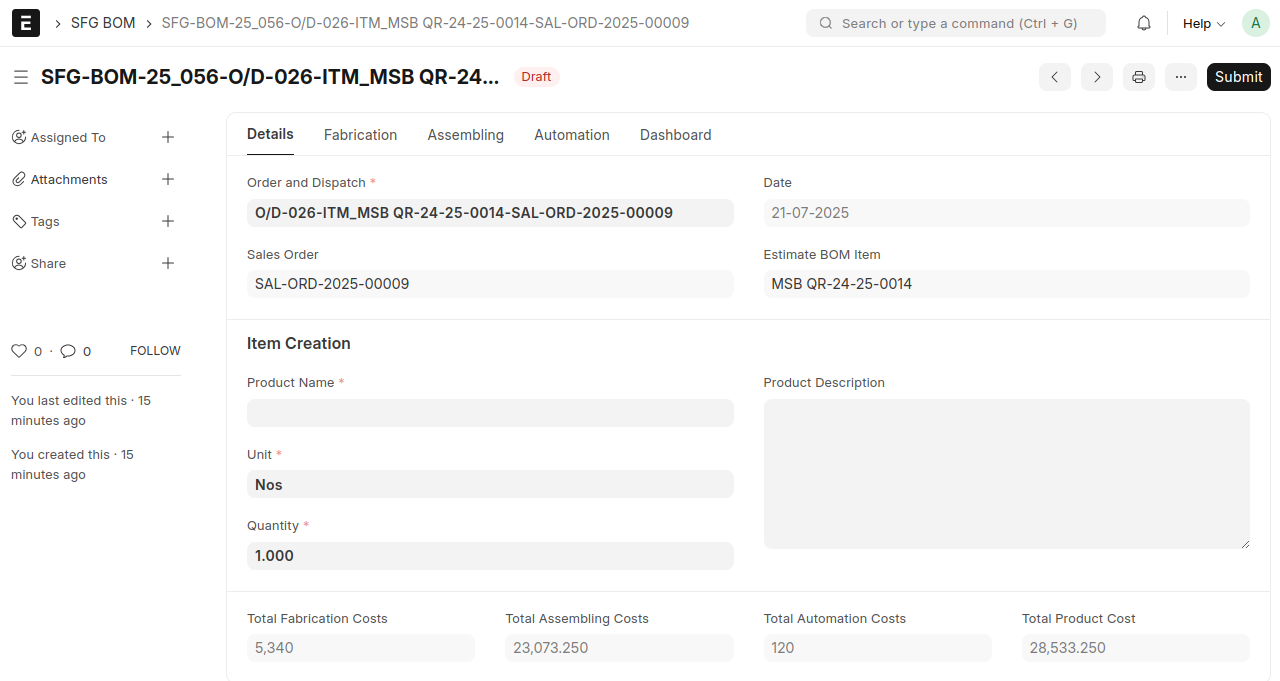This screenshot has width=1280, height=681.
Task: Navigate to SFG BOM breadcrumb link
Action: 103,23
